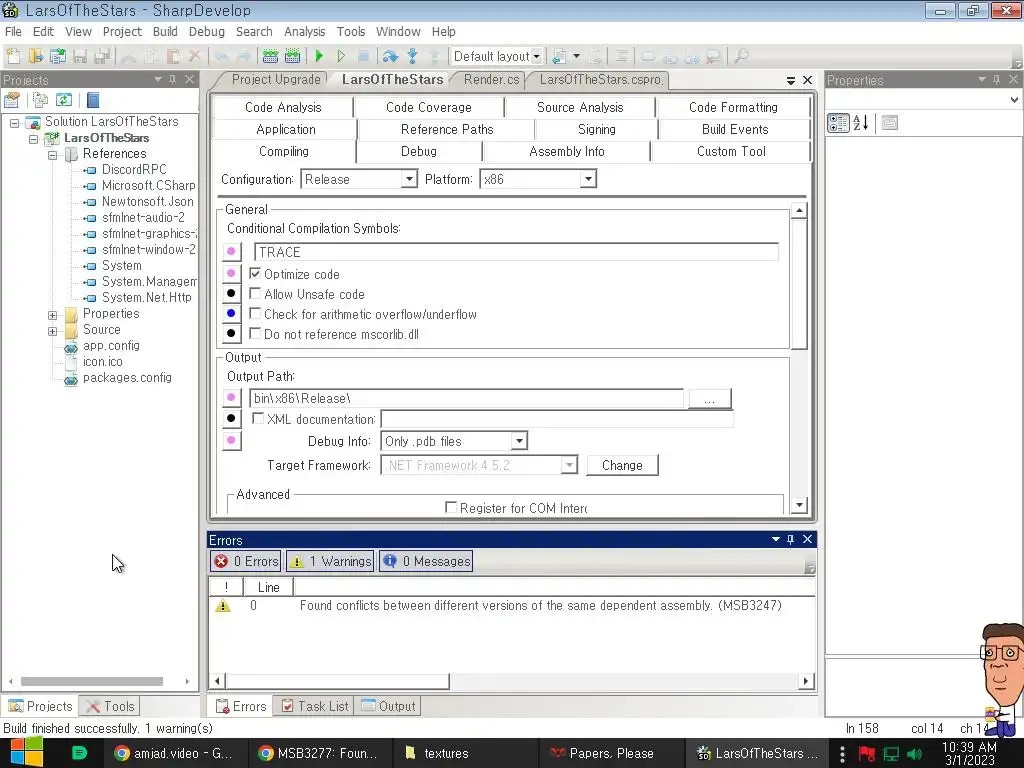Click the Step Into toolbar icon
The width and height of the screenshot is (1024, 768).
pyautogui.click(x=412, y=56)
